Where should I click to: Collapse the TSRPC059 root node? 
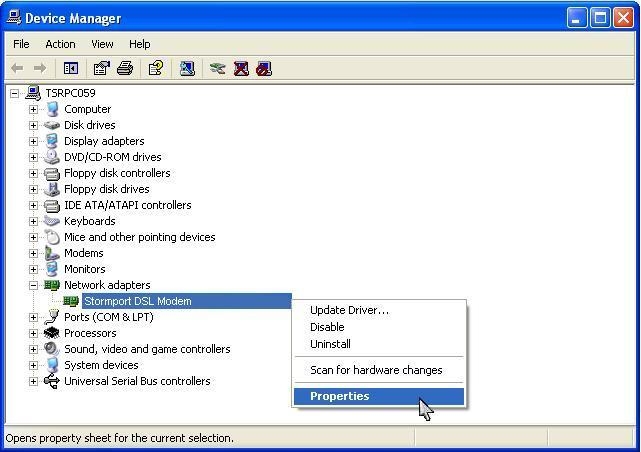click(14, 94)
